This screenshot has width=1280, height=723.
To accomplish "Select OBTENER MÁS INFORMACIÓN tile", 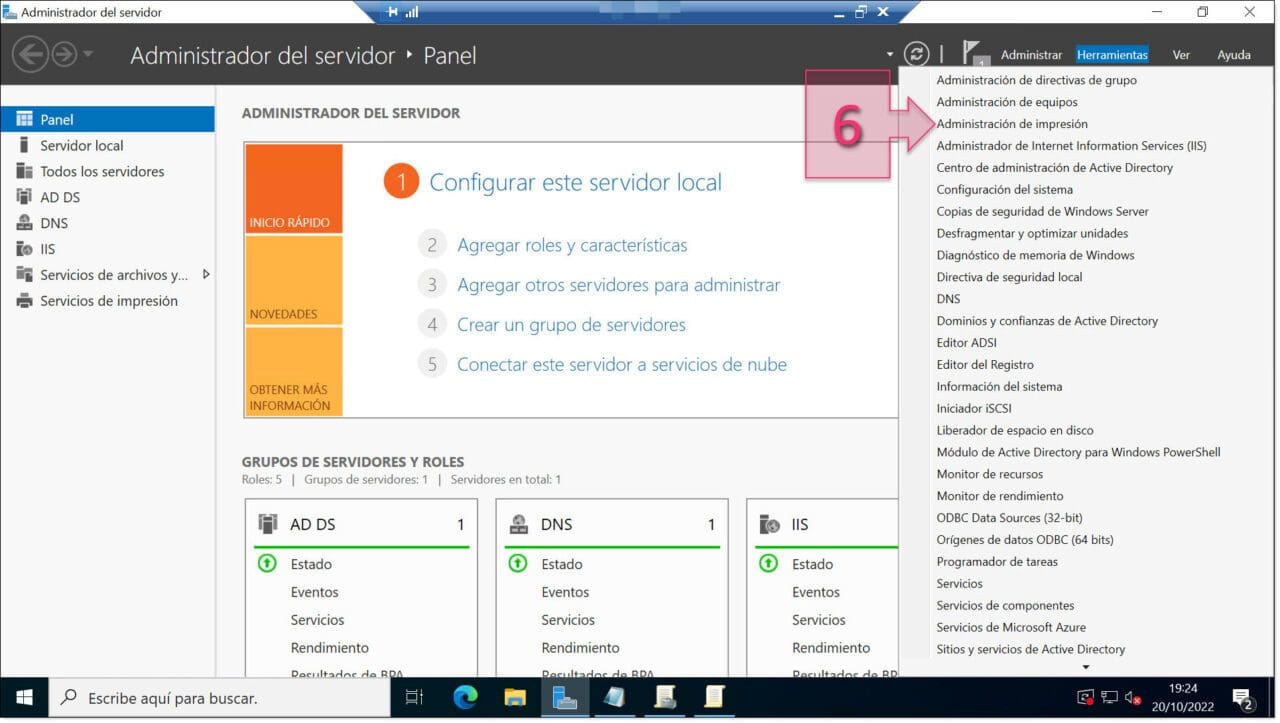I will click(293, 371).
